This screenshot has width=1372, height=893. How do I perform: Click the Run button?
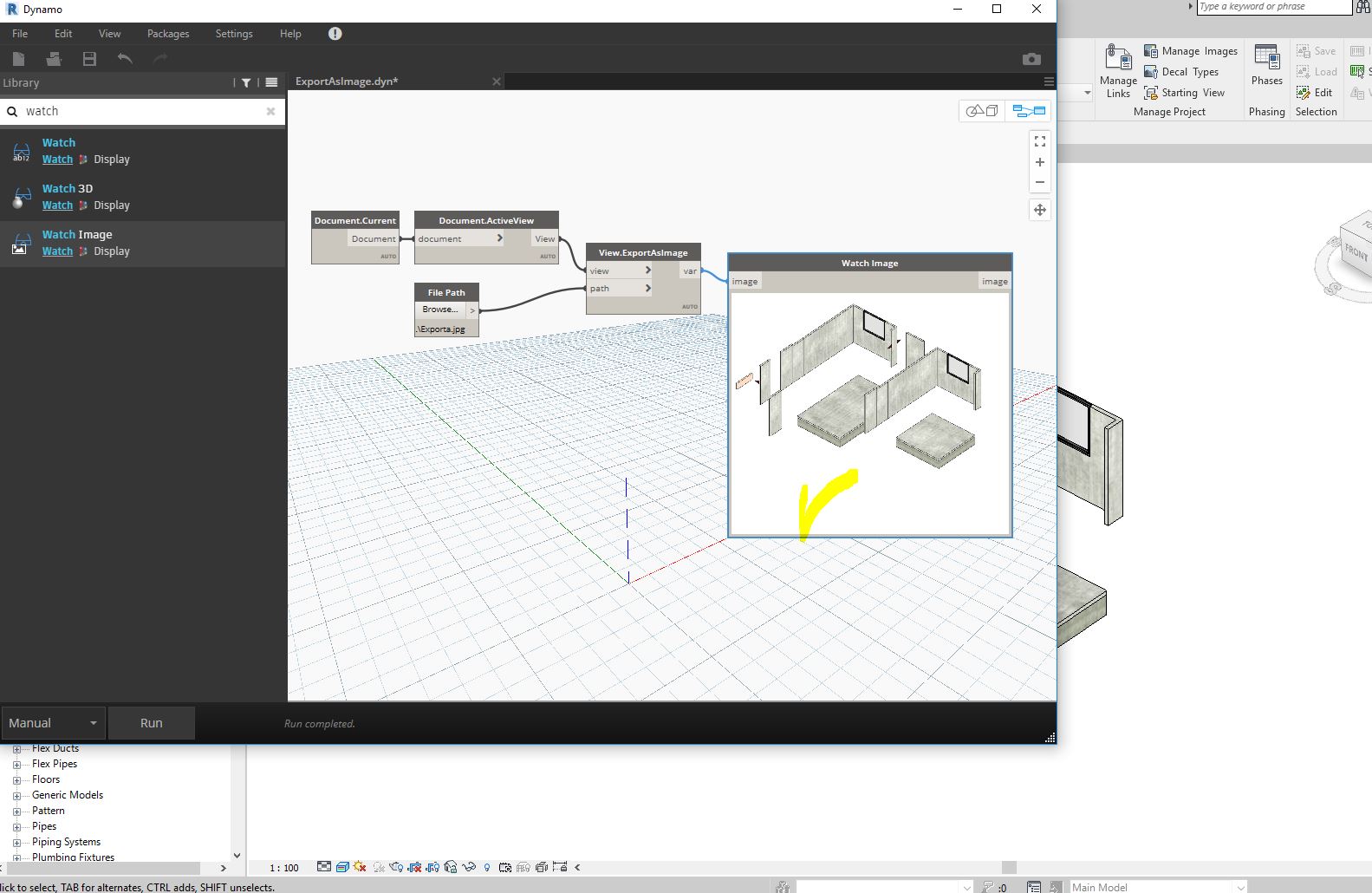[x=152, y=723]
